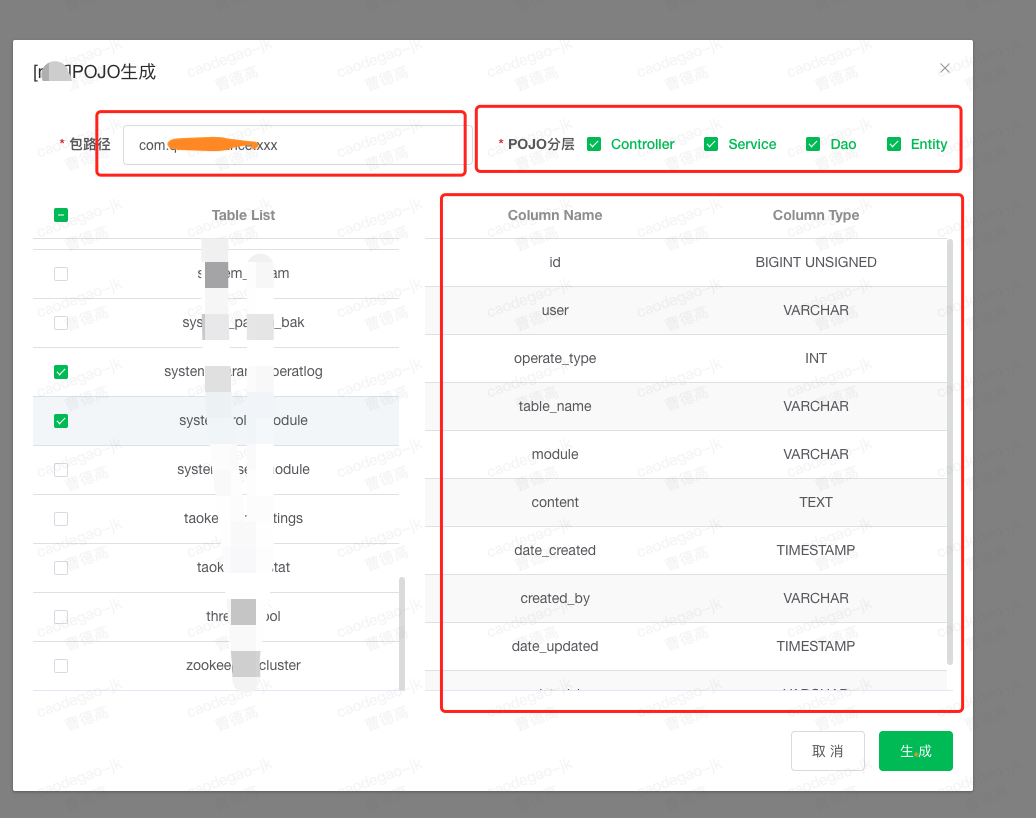The width and height of the screenshot is (1036, 818).
Task: Click the BIGINT UNSIGNED type cell
Action: pyautogui.click(x=815, y=262)
